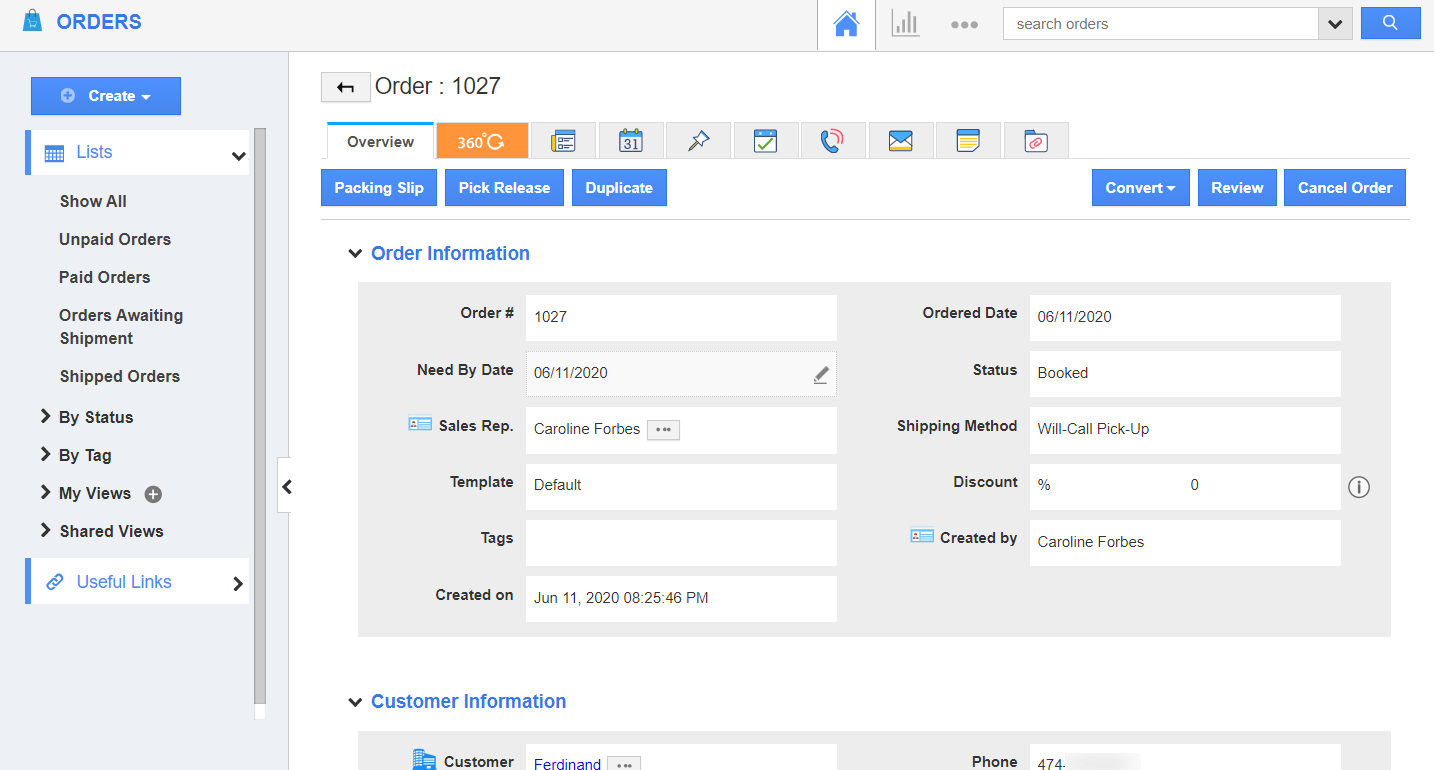Click the Order # value 1027
The height and width of the screenshot is (770, 1434).
click(x=551, y=317)
